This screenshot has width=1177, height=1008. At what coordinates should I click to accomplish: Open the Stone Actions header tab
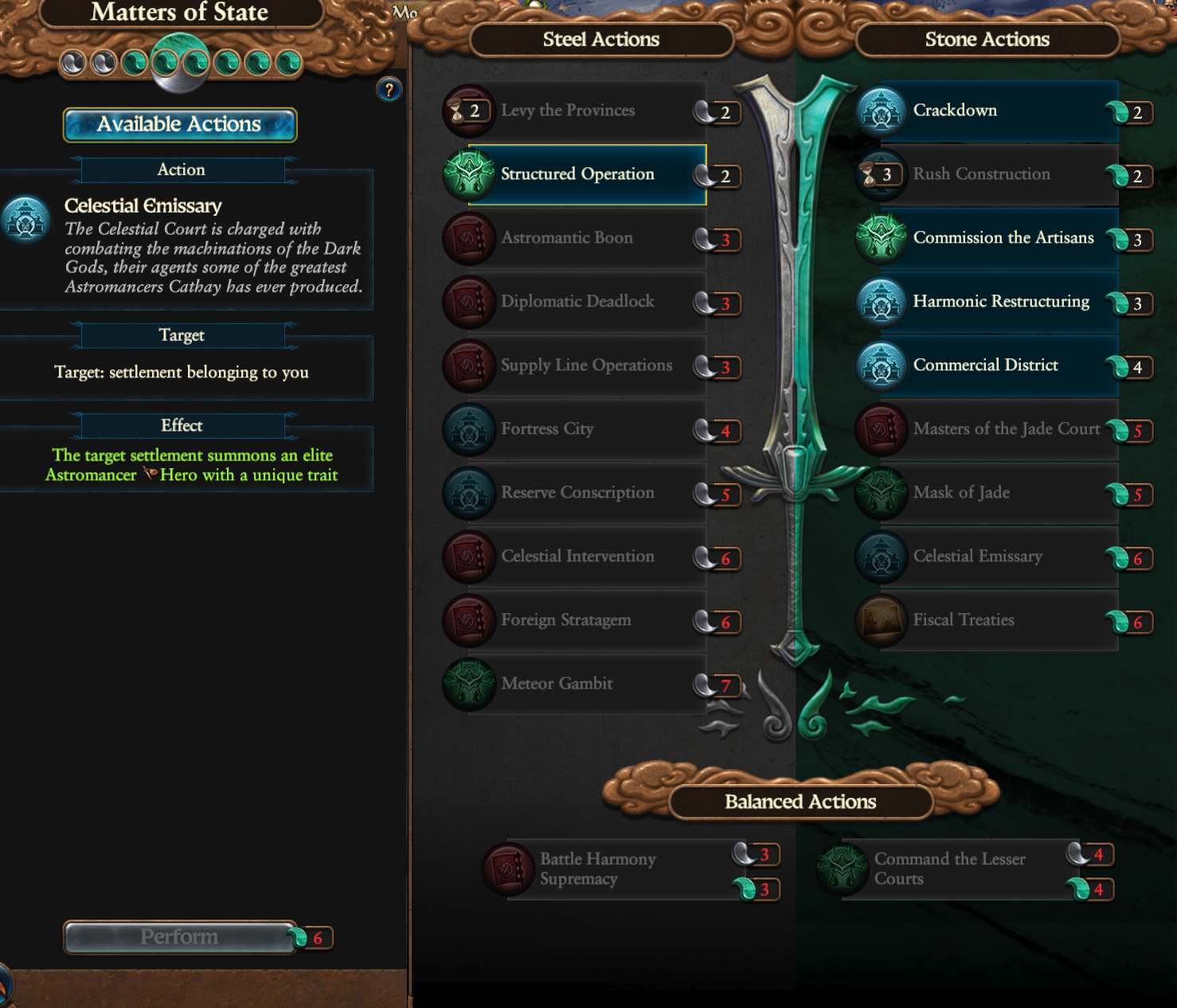(x=987, y=40)
